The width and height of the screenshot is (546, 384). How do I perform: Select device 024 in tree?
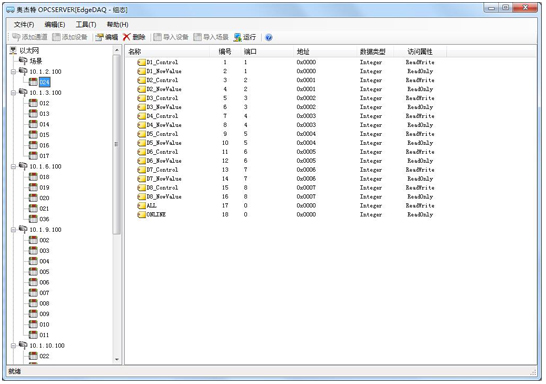point(44,83)
